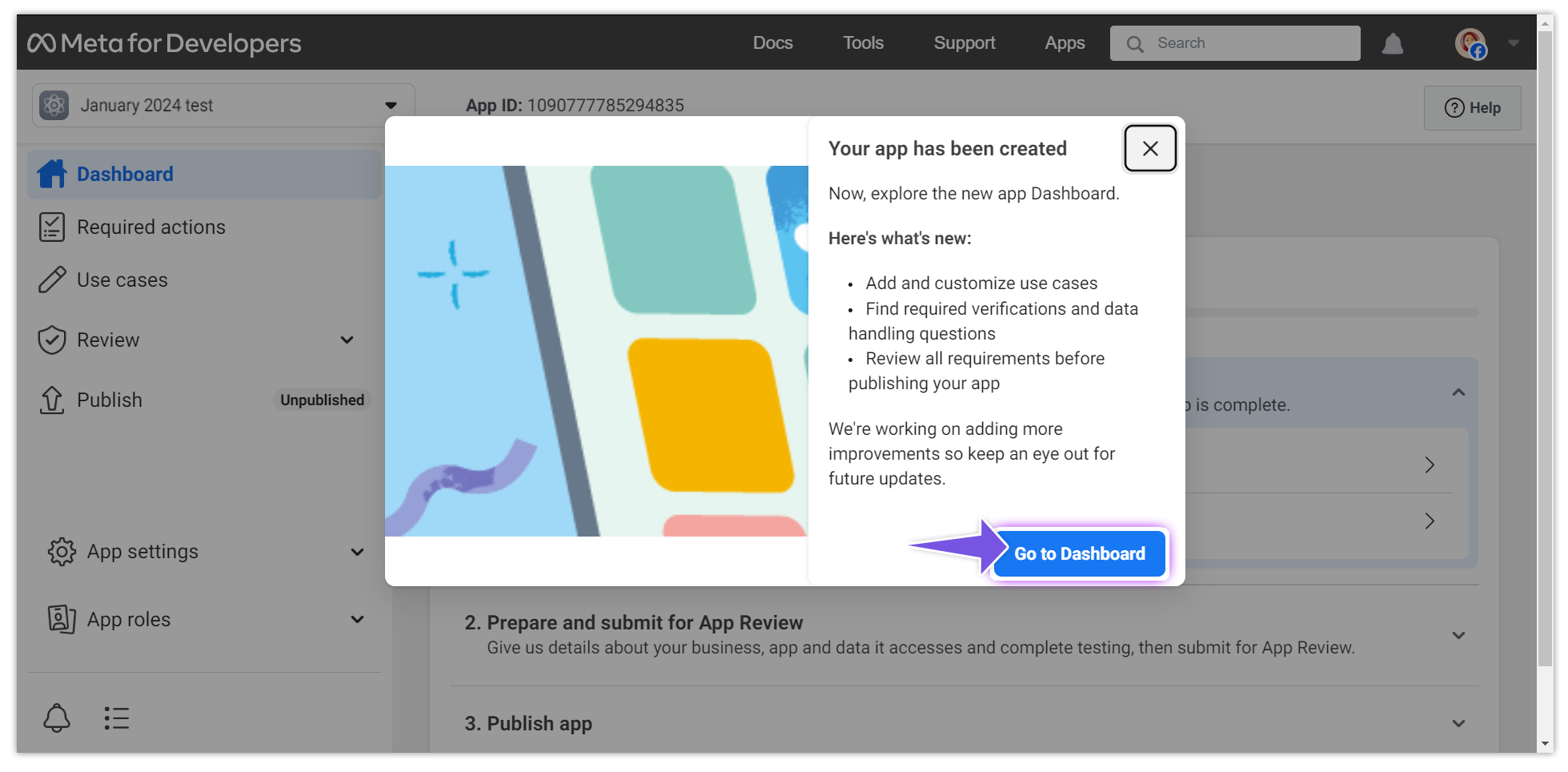Switch to the Apps menu item

pyautogui.click(x=1065, y=43)
